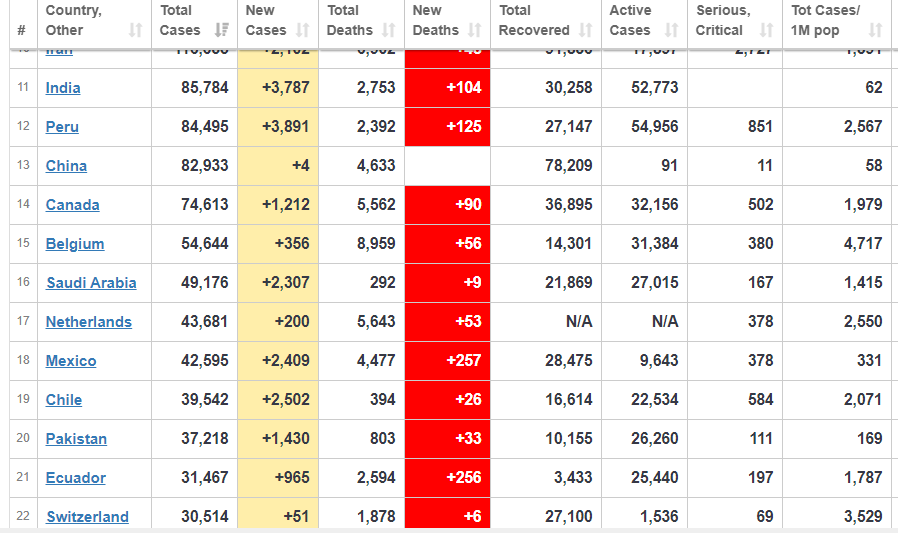Select India total cases 85,784
The width and height of the screenshot is (898, 533).
204,88
